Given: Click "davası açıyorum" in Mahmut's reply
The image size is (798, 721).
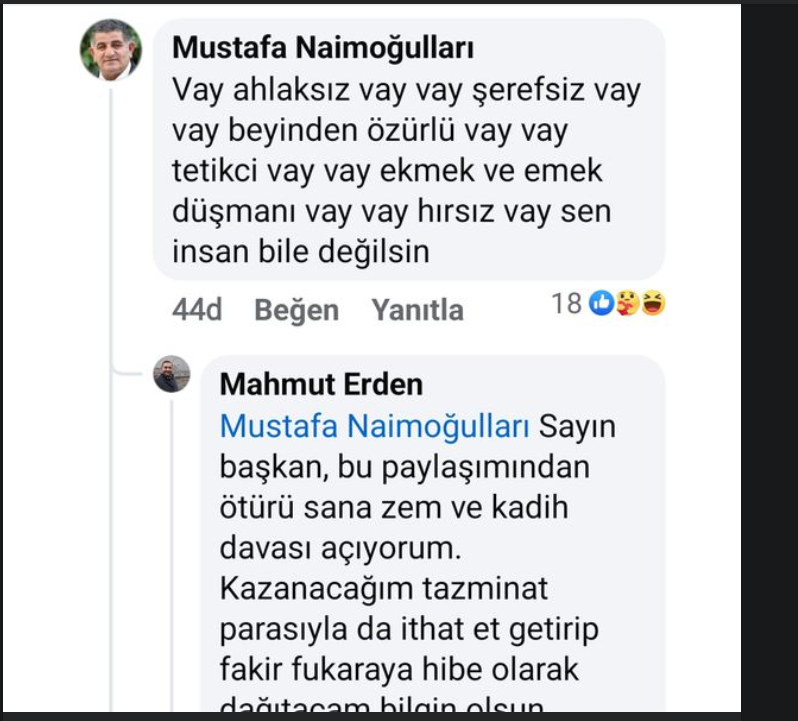Looking at the screenshot, I should [338, 547].
